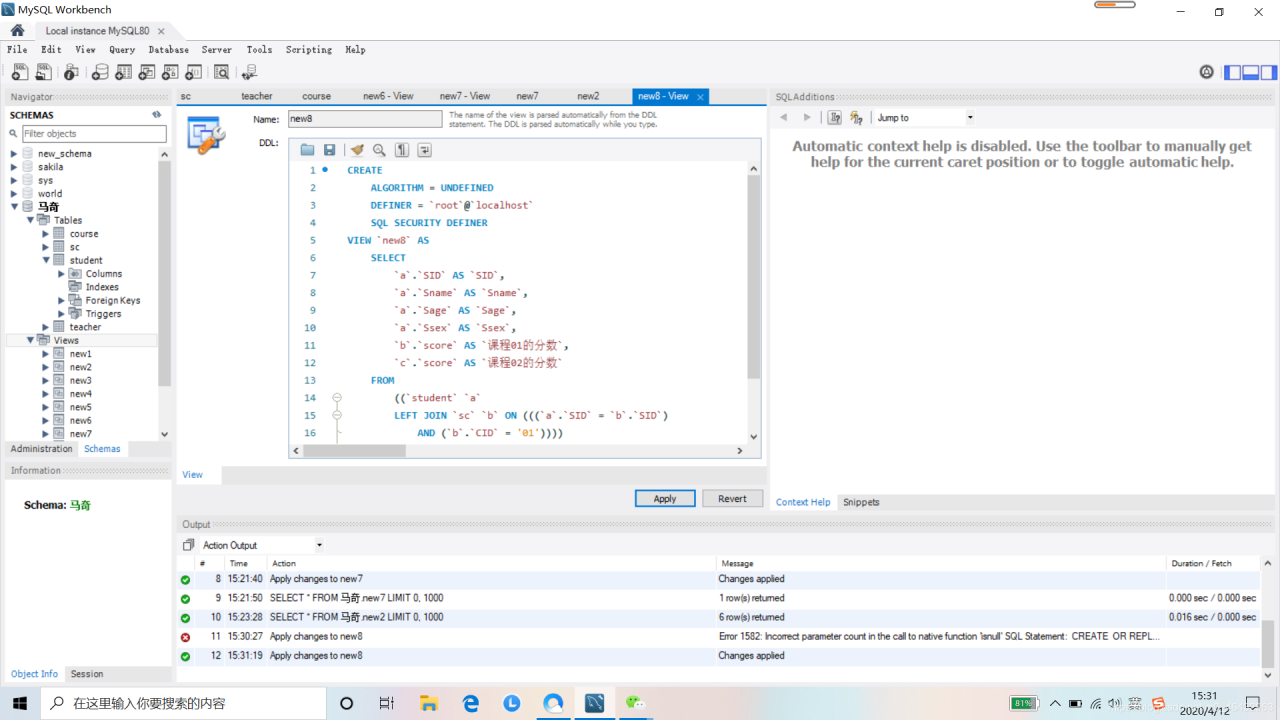This screenshot has width=1280, height=720.
Task: Switch to the teacher tab
Action: [x=257, y=96]
